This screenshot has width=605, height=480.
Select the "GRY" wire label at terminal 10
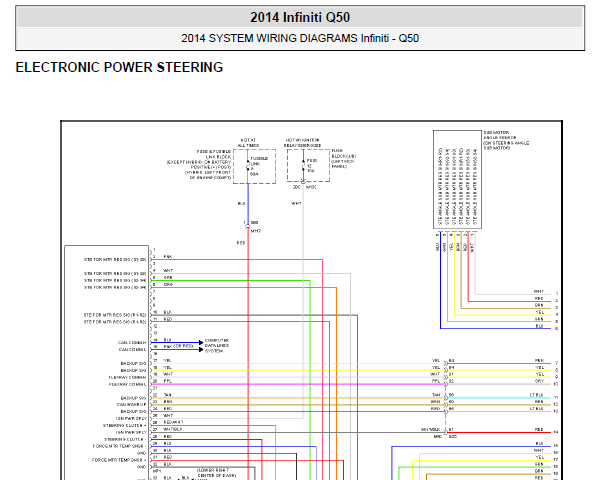pos(539,381)
